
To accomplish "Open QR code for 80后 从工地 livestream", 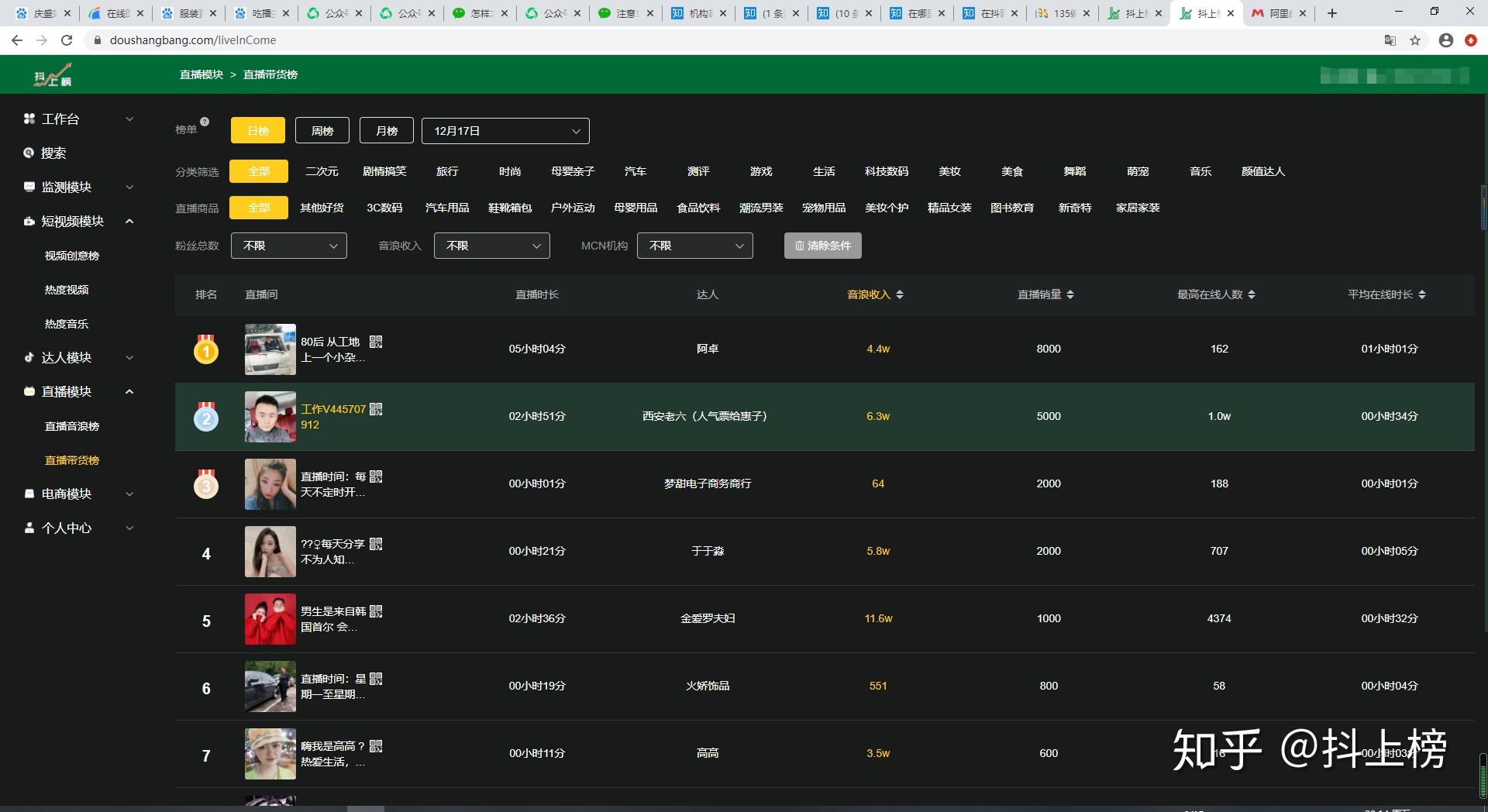I will (376, 342).
